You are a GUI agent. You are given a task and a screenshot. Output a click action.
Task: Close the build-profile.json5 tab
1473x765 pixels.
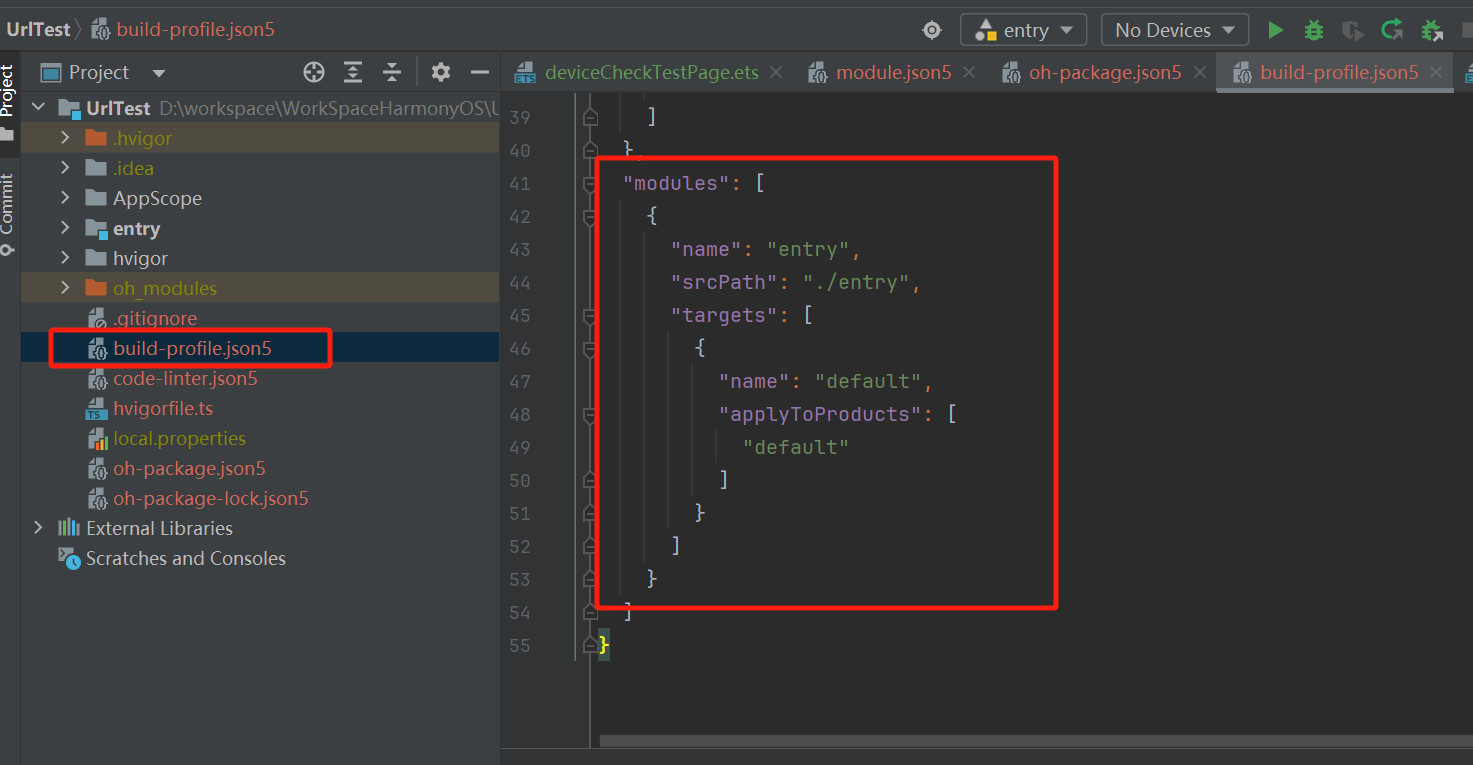tap(1436, 72)
